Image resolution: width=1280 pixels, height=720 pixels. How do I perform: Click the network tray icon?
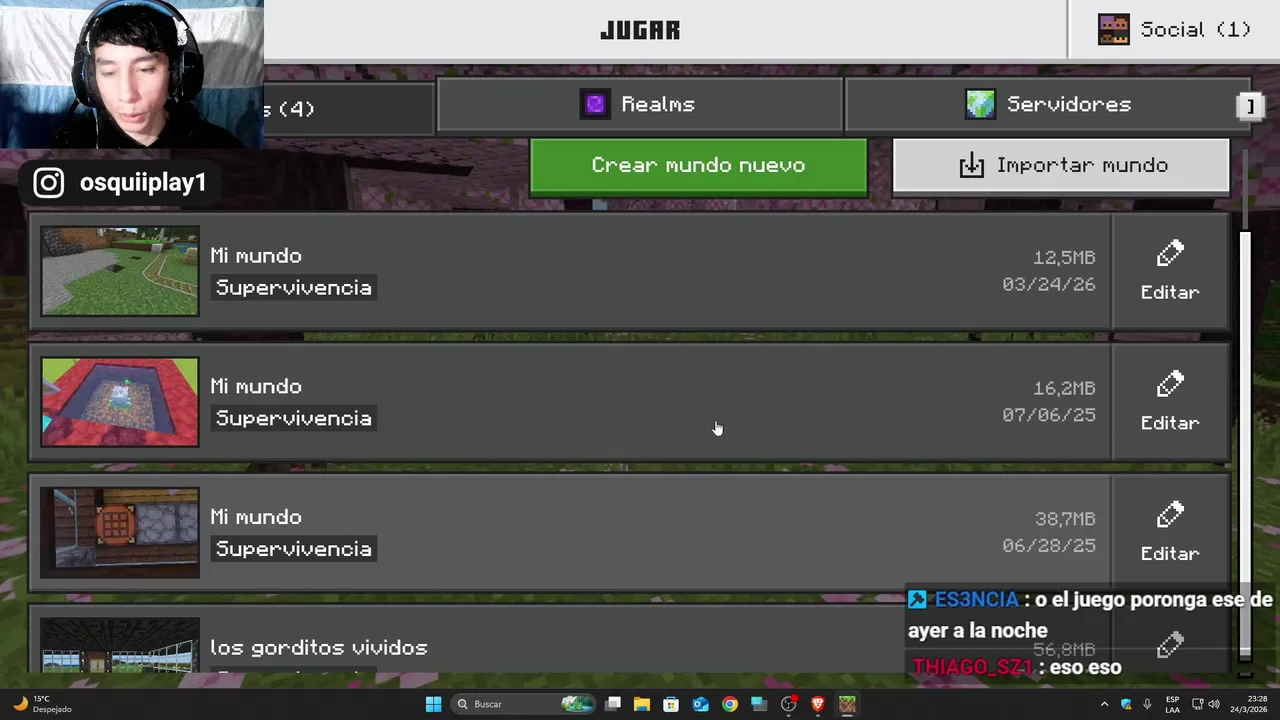(x=1198, y=704)
